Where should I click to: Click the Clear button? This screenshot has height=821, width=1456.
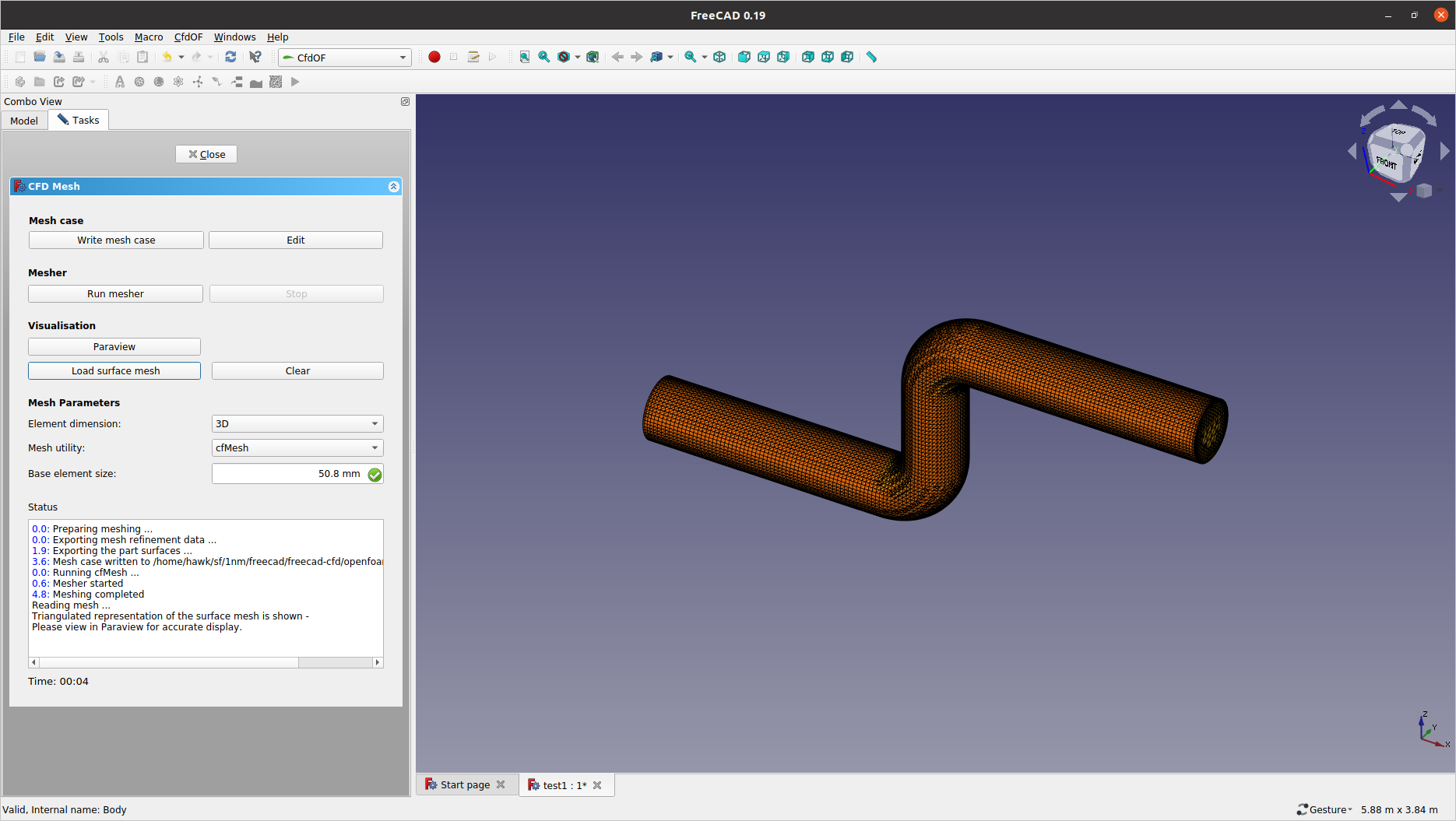coord(297,370)
